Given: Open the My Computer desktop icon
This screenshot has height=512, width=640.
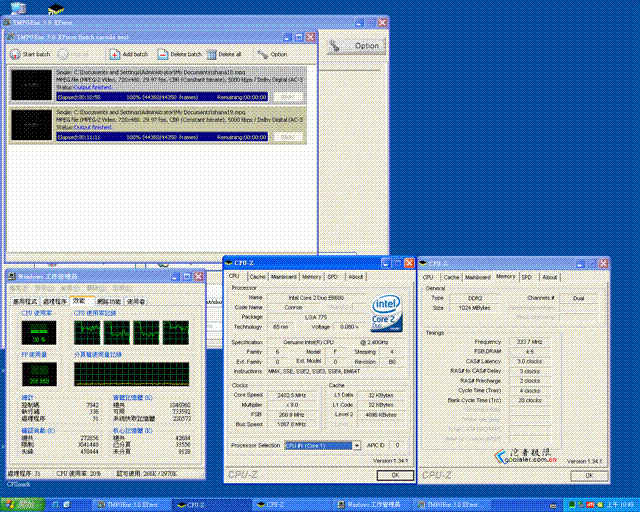Looking at the screenshot, I should tap(18, 8).
